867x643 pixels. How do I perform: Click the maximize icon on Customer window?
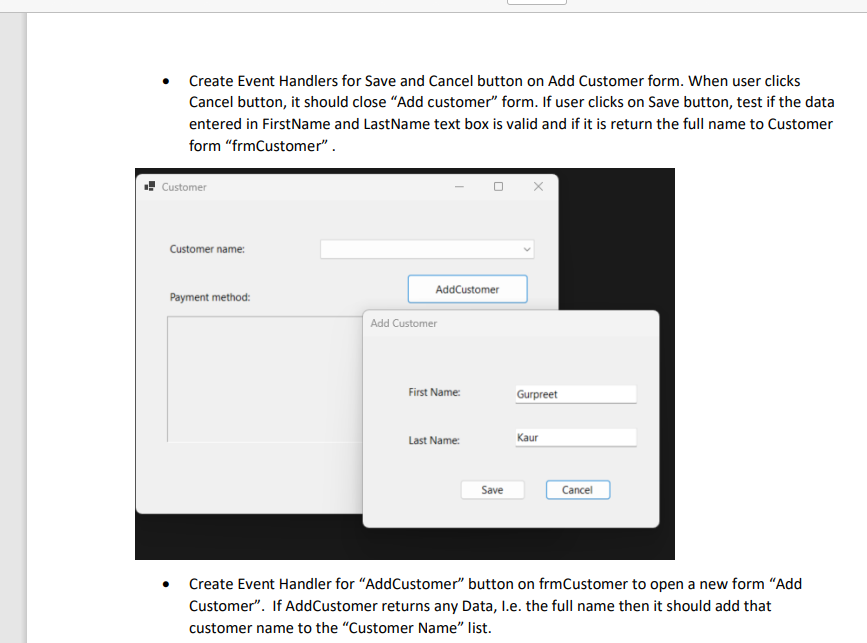tap(498, 186)
